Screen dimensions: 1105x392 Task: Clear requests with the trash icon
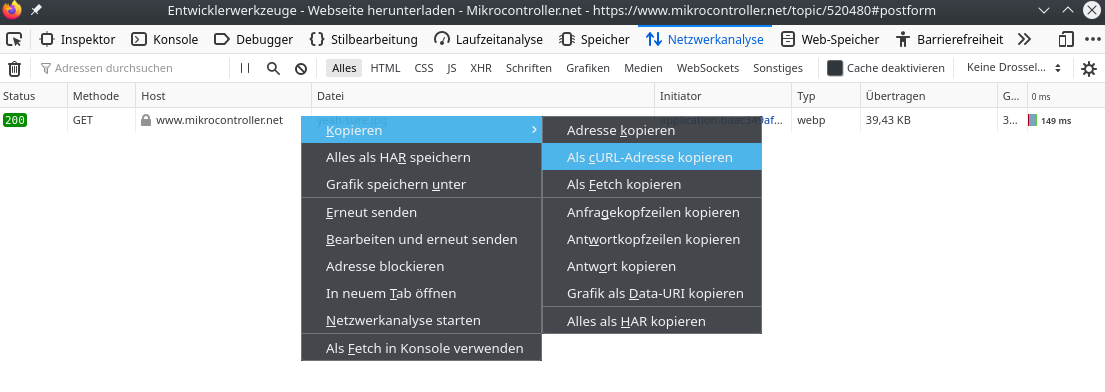[14, 68]
